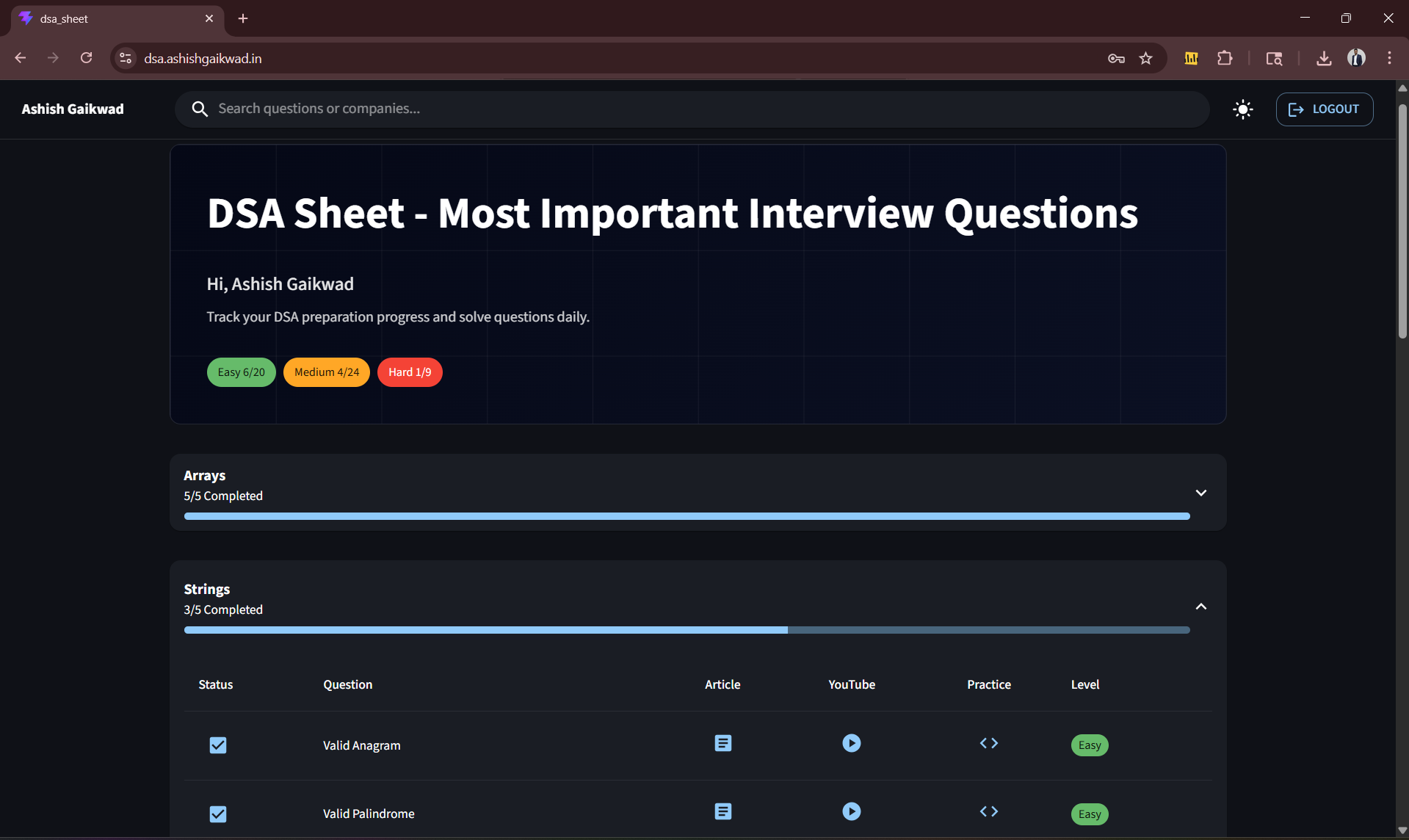Close the dsa_sheet tab
This screenshot has width=1409, height=840.
(209, 18)
